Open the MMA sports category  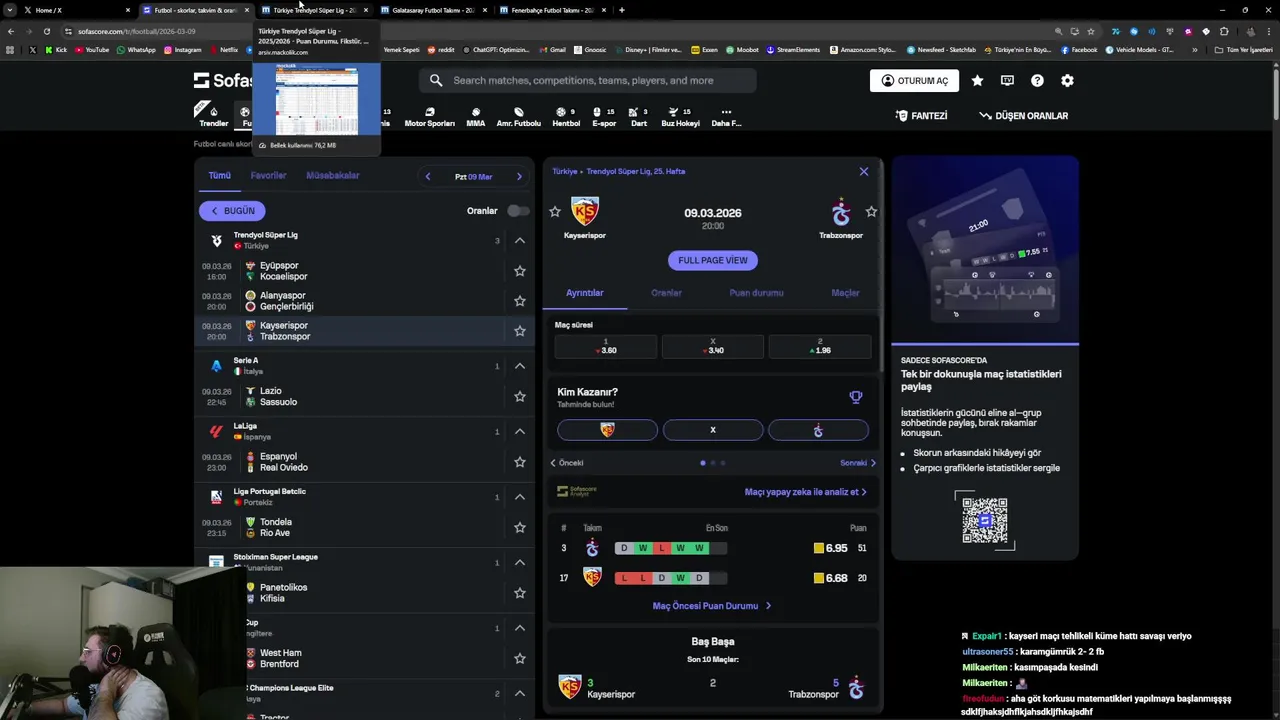point(475,117)
